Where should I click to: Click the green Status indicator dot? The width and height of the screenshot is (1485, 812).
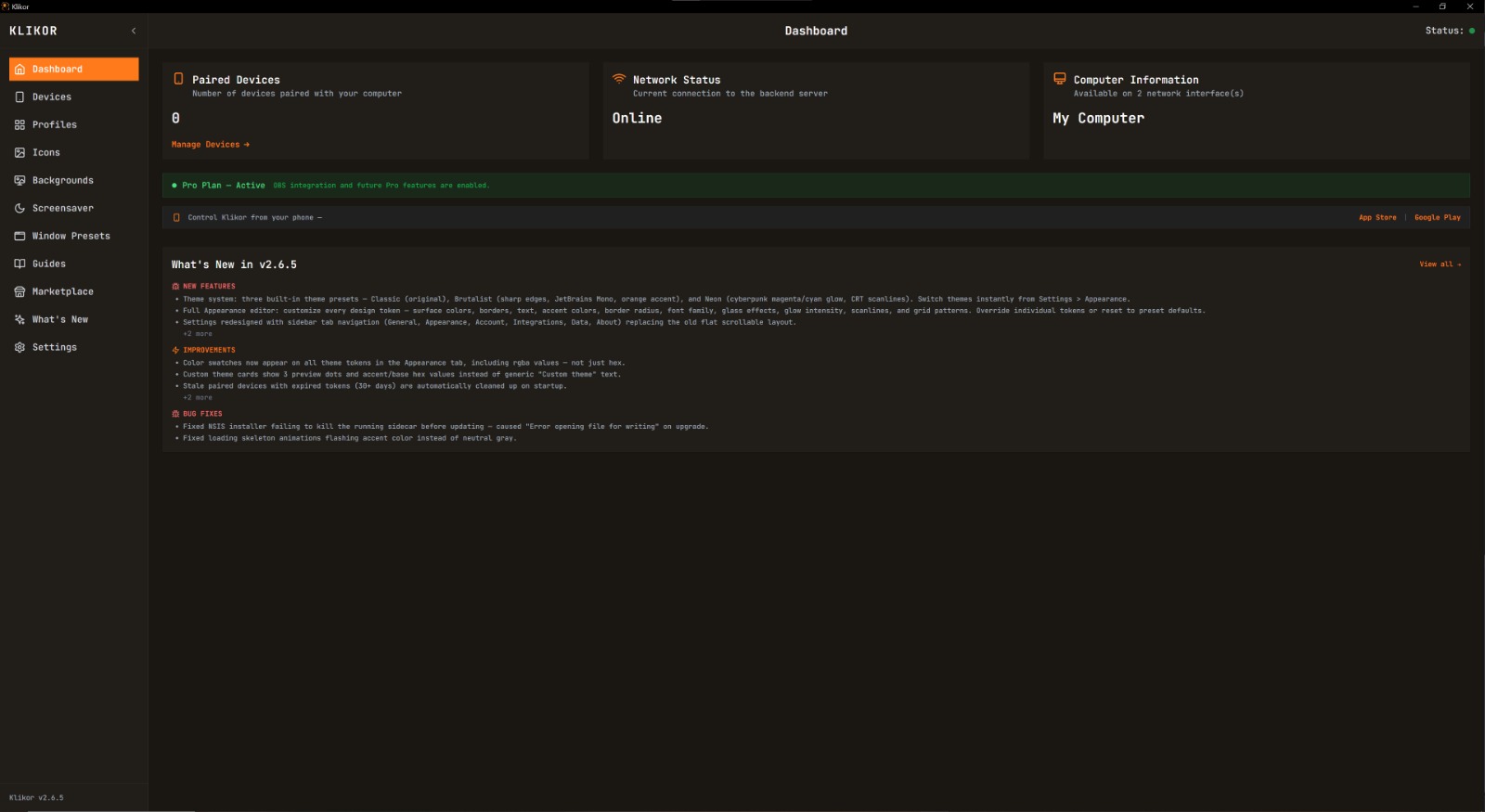pos(1471,31)
